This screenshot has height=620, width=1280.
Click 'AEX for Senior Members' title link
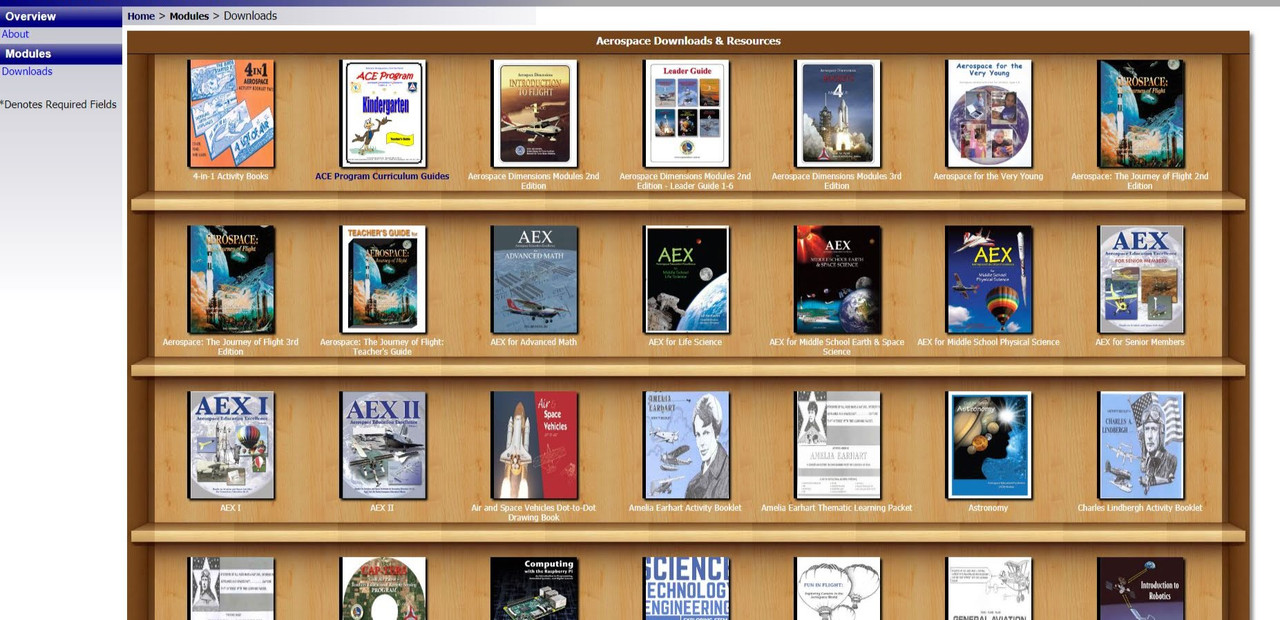(1140, 342)
